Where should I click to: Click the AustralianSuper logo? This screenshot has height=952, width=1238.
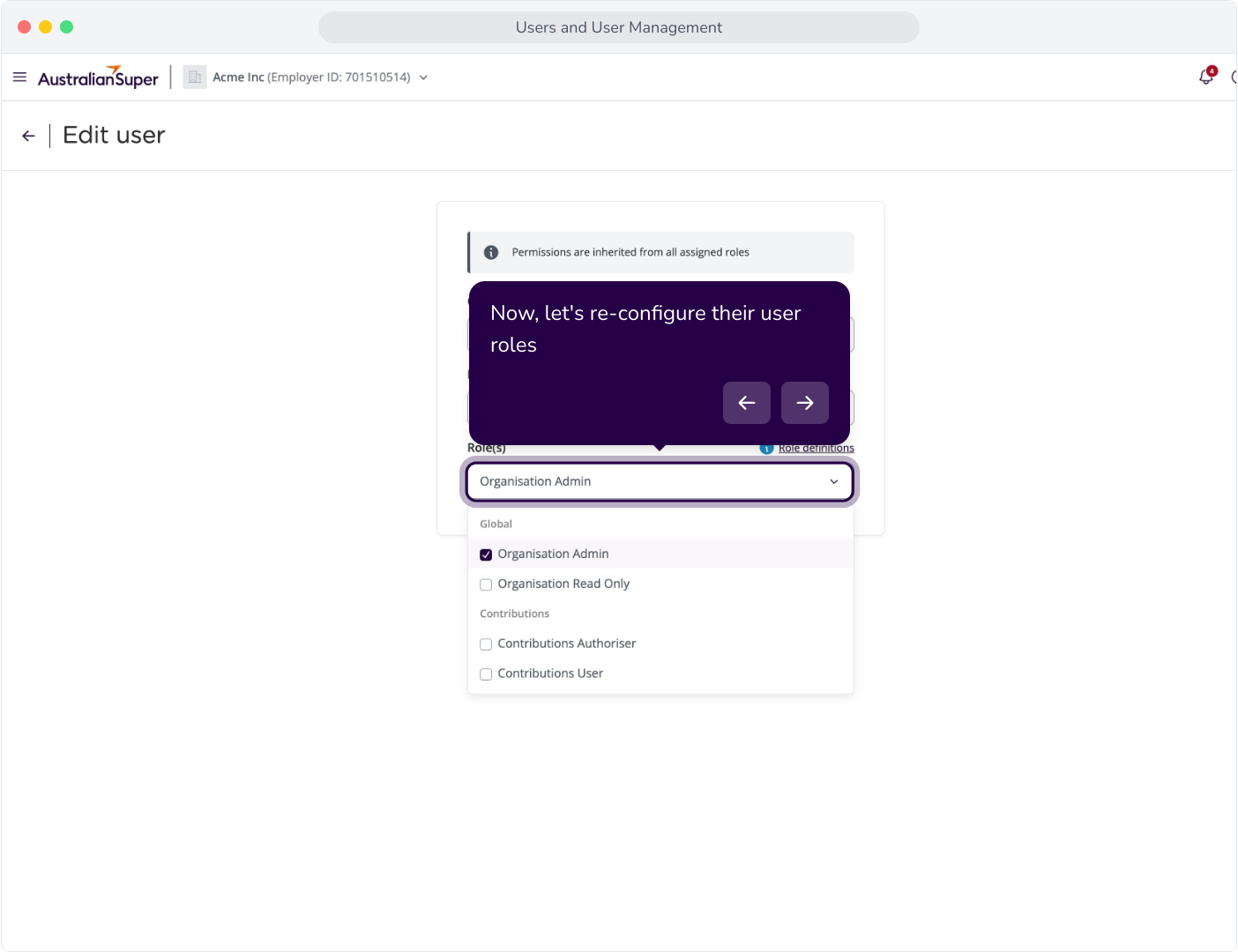click(x=98, y=78)
